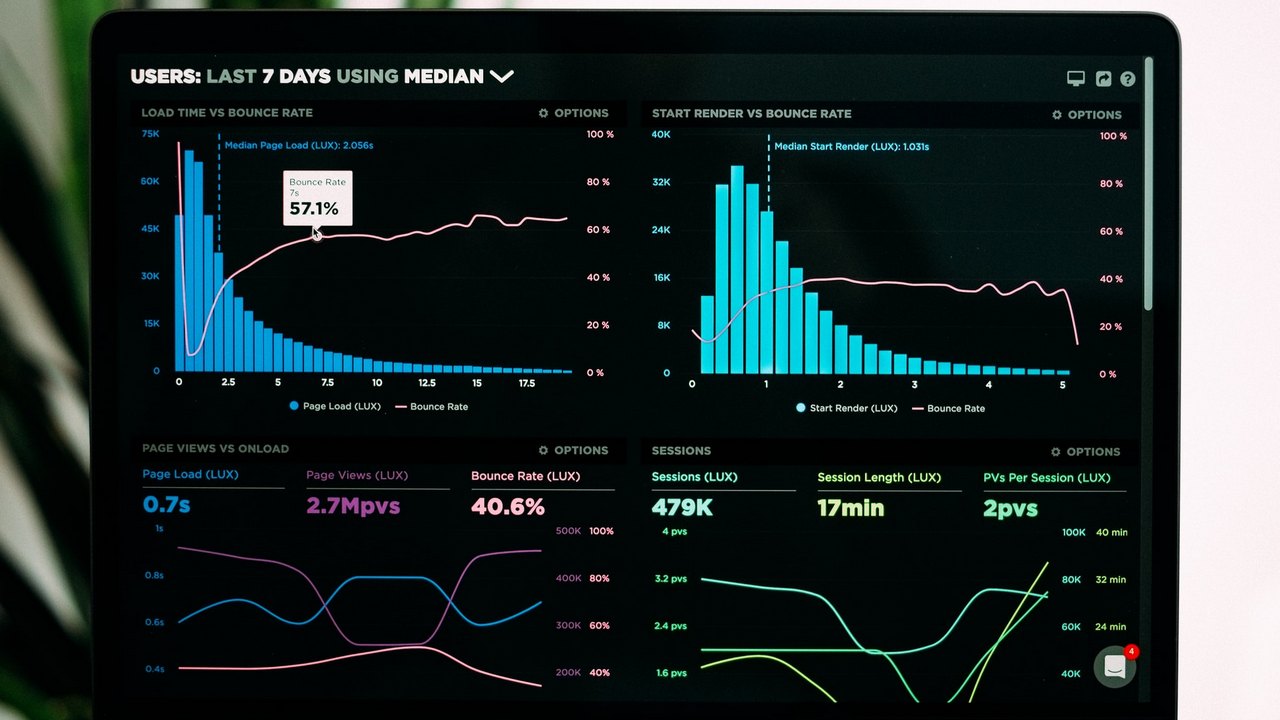This screenshot has width=1280, height=720.
Task: Click gear icon in Load Time vs Bounce Rate panel
Action: pyautogui.click(x=544, y=113)
